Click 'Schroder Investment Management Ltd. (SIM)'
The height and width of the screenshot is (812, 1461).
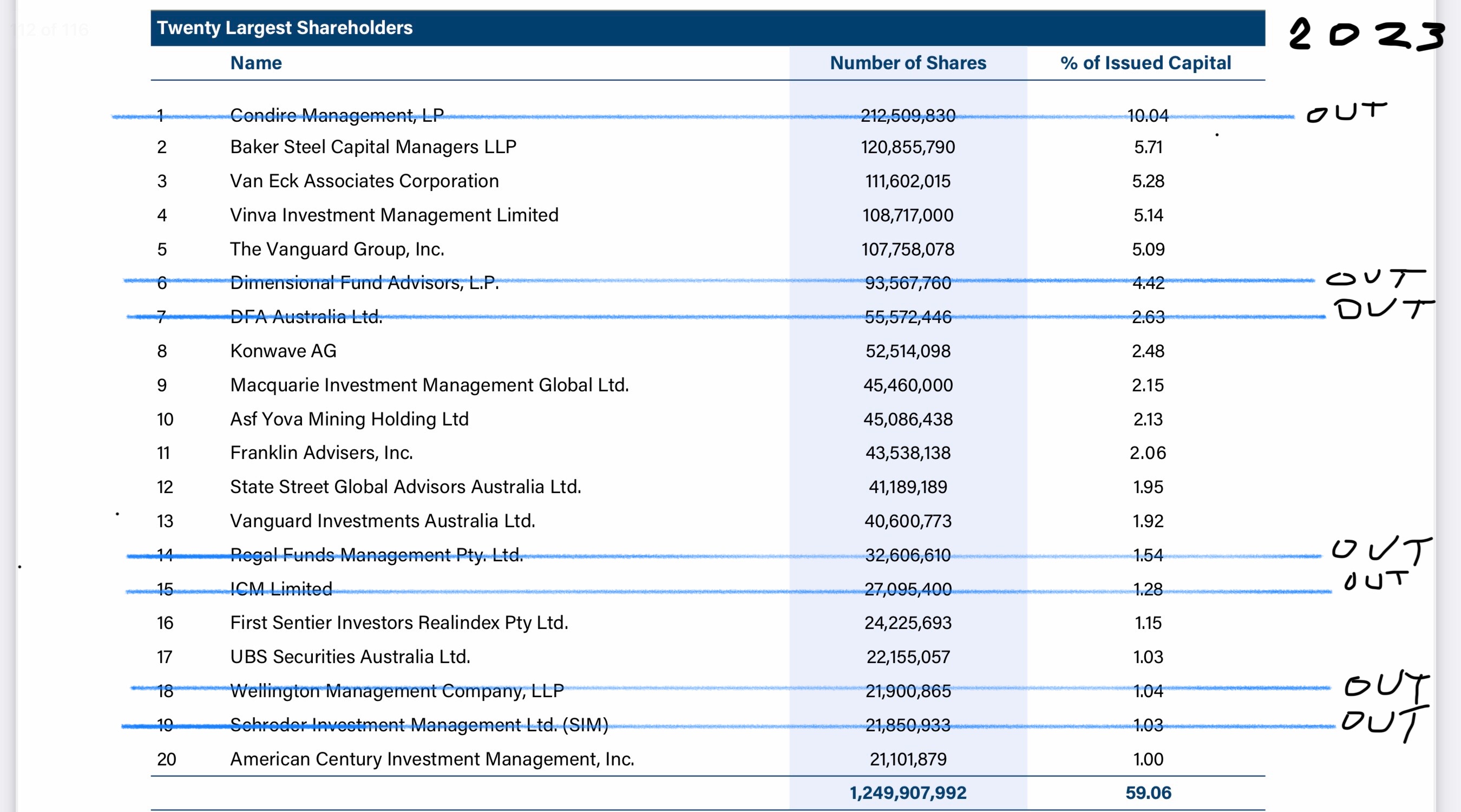point(419,725)
